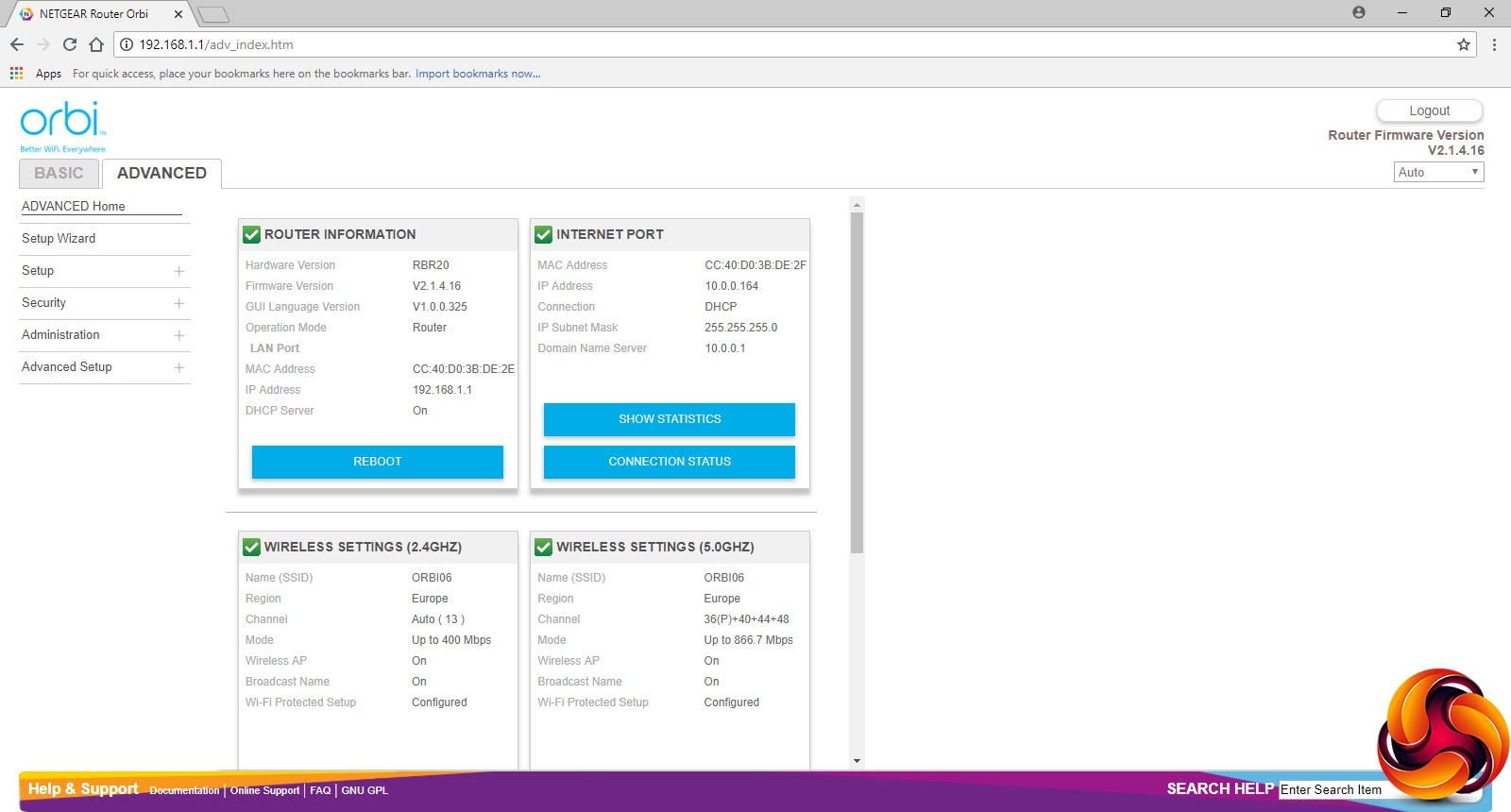Select the Administration sidebar item label
Viewport: 1511px width, 812px height.
60,334
